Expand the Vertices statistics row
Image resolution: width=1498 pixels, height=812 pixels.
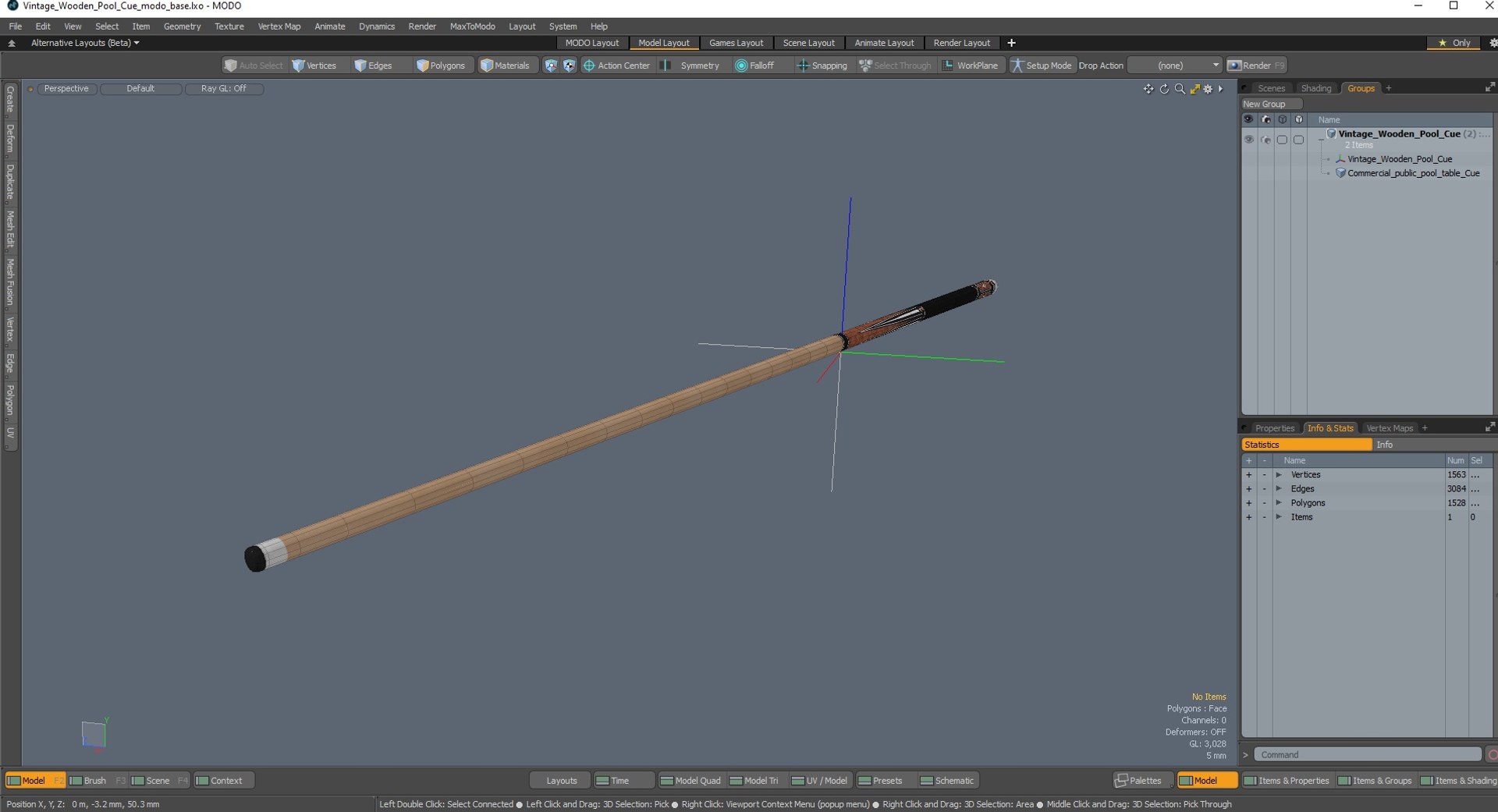[x=1279, y=474]
